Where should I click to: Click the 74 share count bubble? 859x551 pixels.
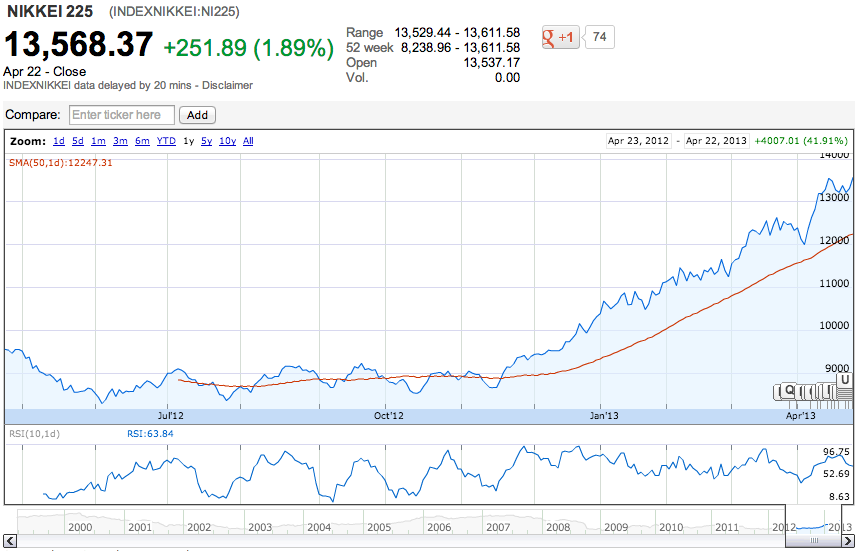tap(599, 37)
